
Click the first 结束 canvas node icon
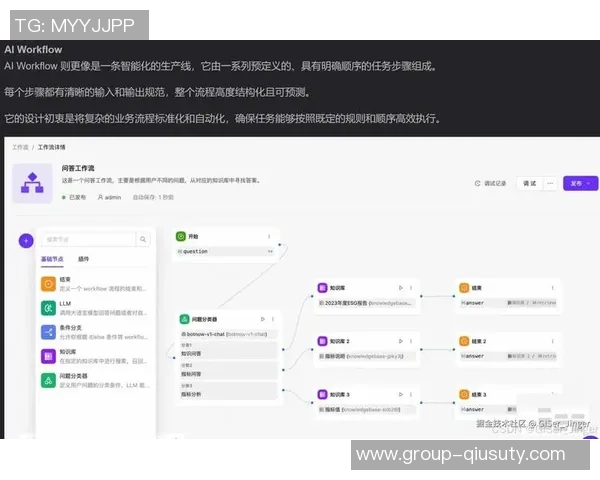464,287
